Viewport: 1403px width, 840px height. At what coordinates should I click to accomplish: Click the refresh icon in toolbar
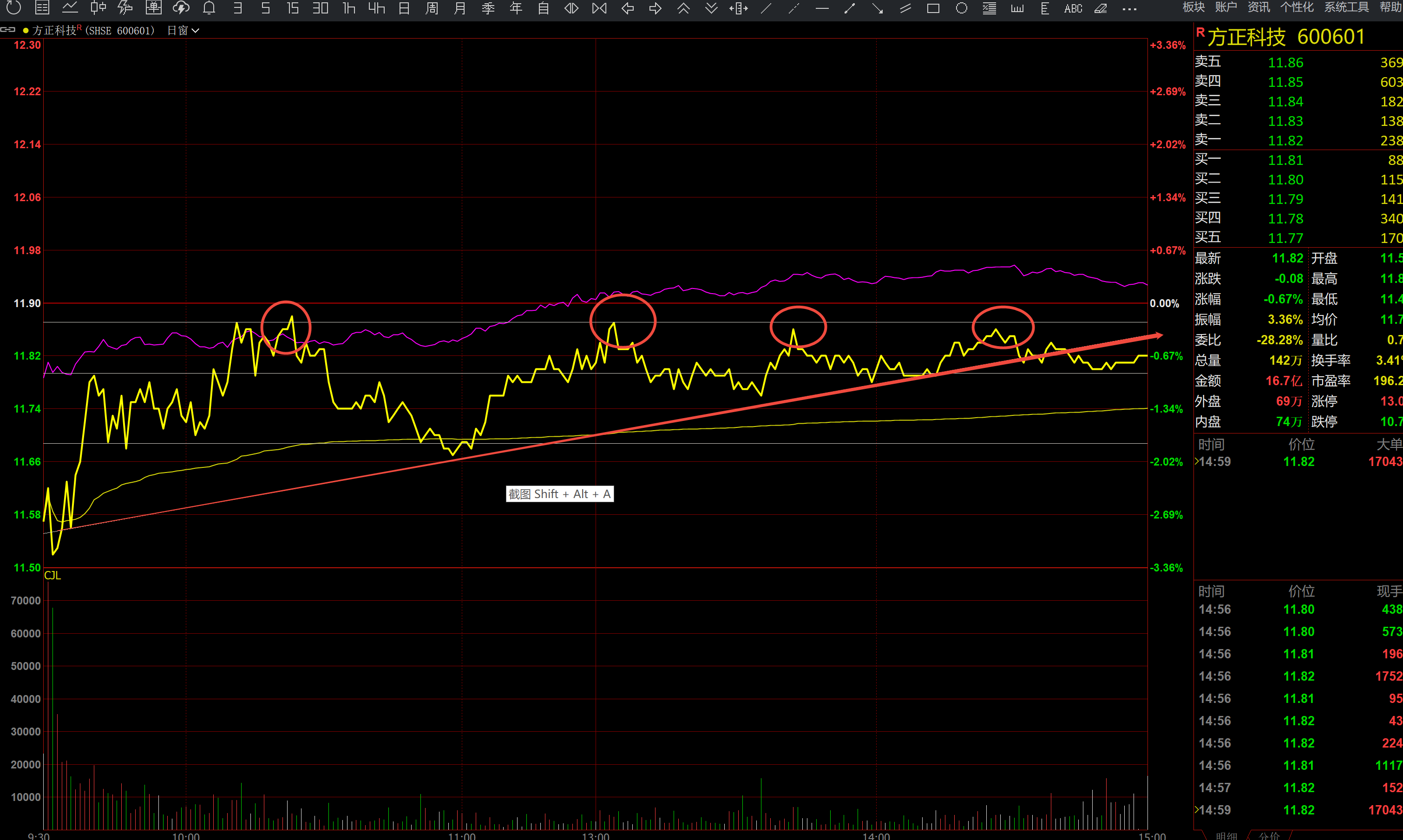[13, 8]
